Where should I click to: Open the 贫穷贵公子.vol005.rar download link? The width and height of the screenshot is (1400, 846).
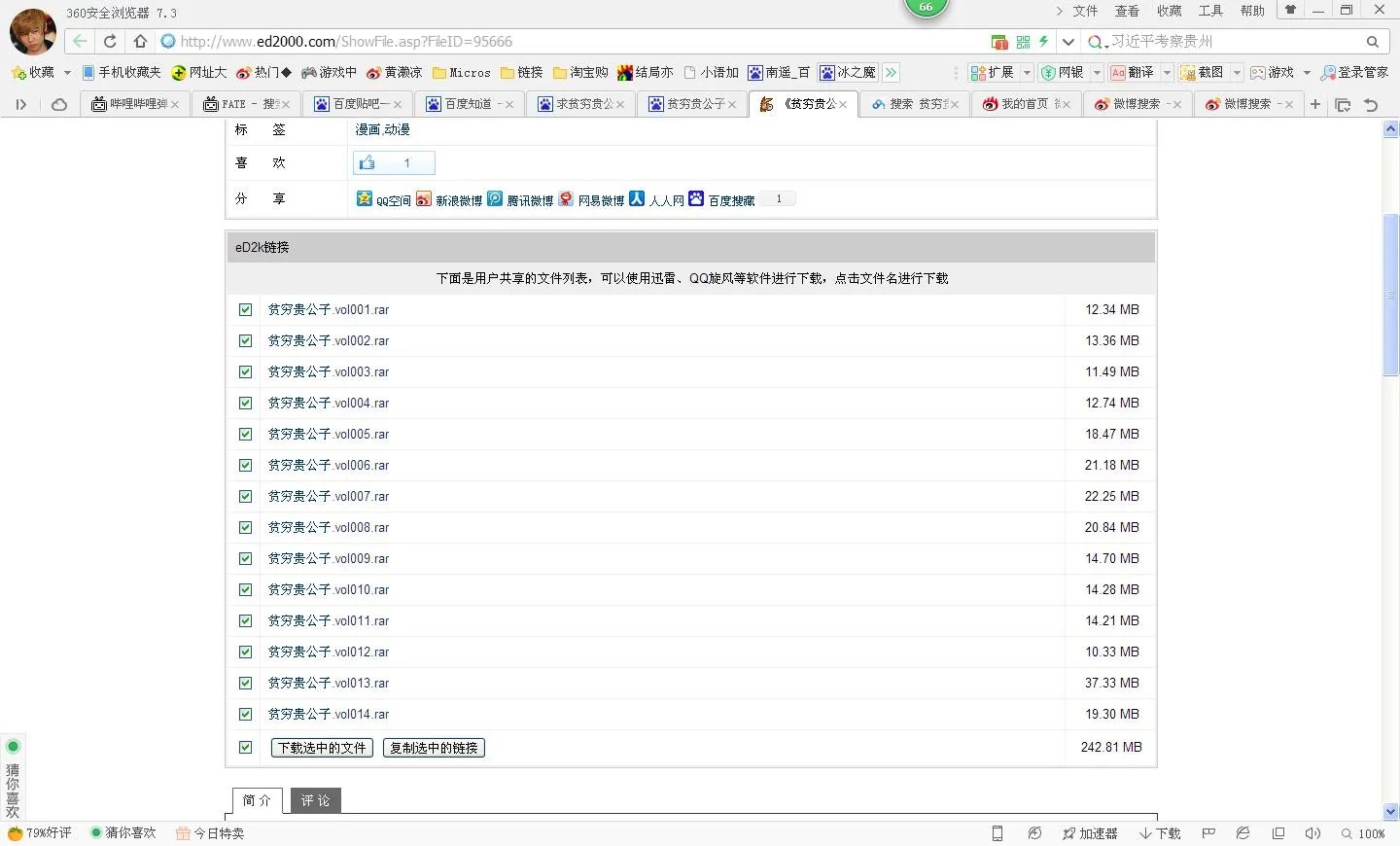(329, 434)
